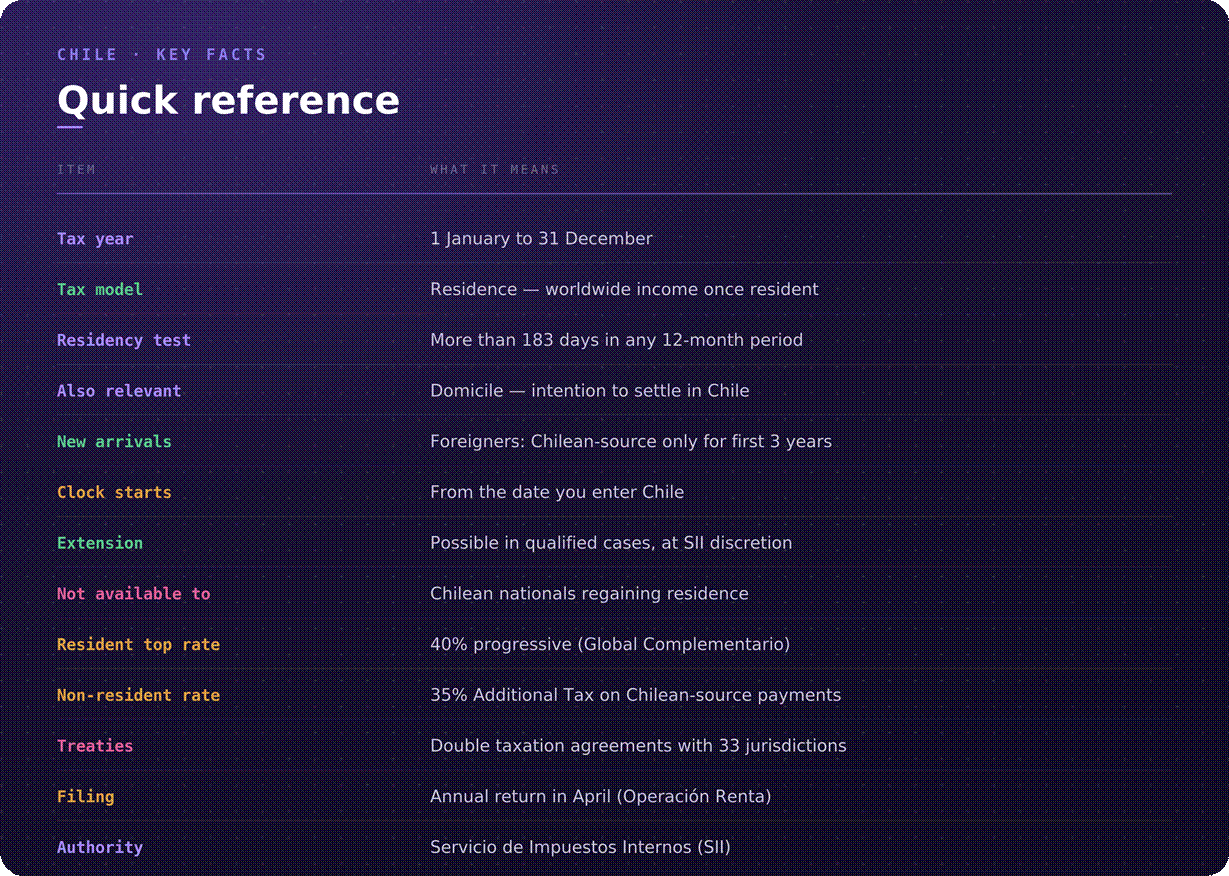Select the 'Also relevant' label
This screenshot has height=876, width=1229.
119,391
